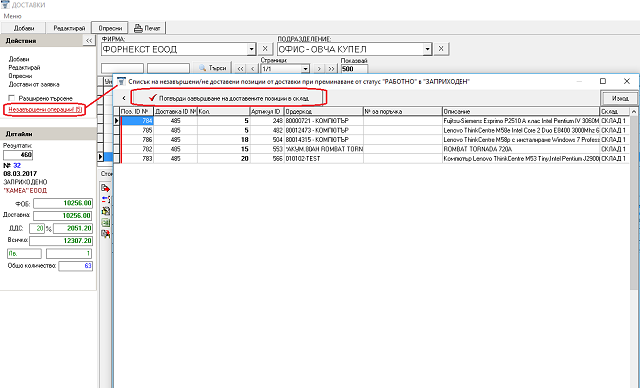Confirm completion with the Потвърди завършване button
This screenshot has width=640, height=388.
(x=229, y=98)
